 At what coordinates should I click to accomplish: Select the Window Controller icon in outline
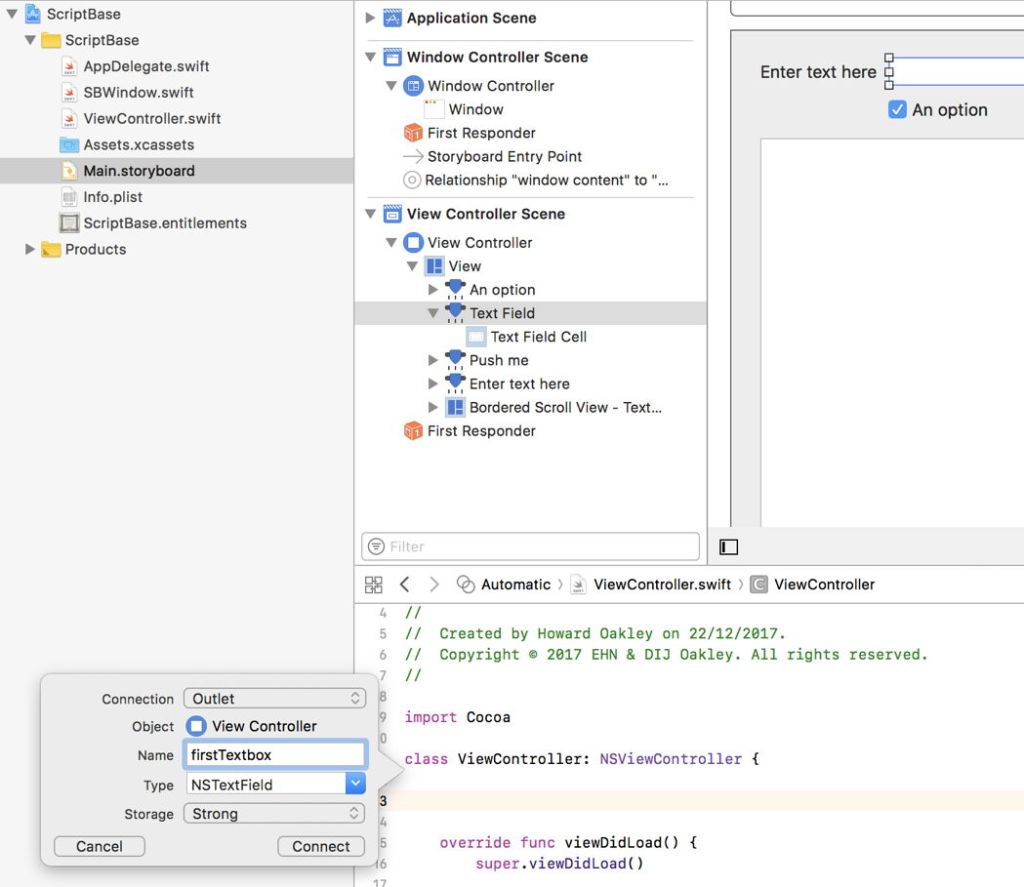point(413,86)
